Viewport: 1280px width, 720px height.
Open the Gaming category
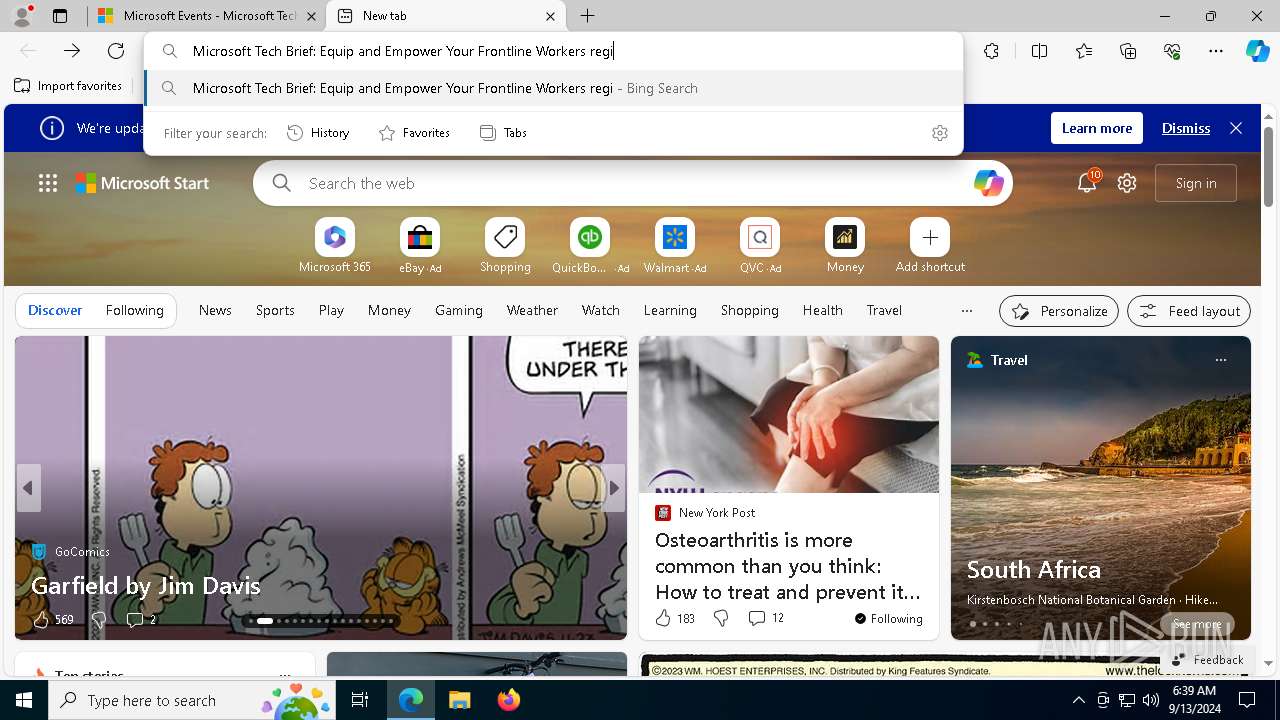[459, 311]
